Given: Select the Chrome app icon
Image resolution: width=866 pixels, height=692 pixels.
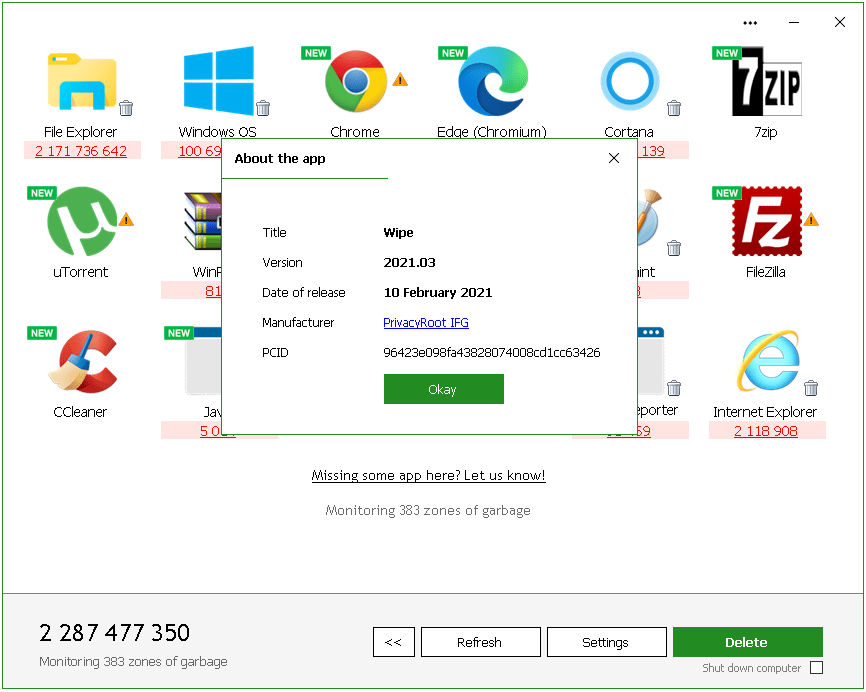Looking at the screenshot, I should point(356,81).
